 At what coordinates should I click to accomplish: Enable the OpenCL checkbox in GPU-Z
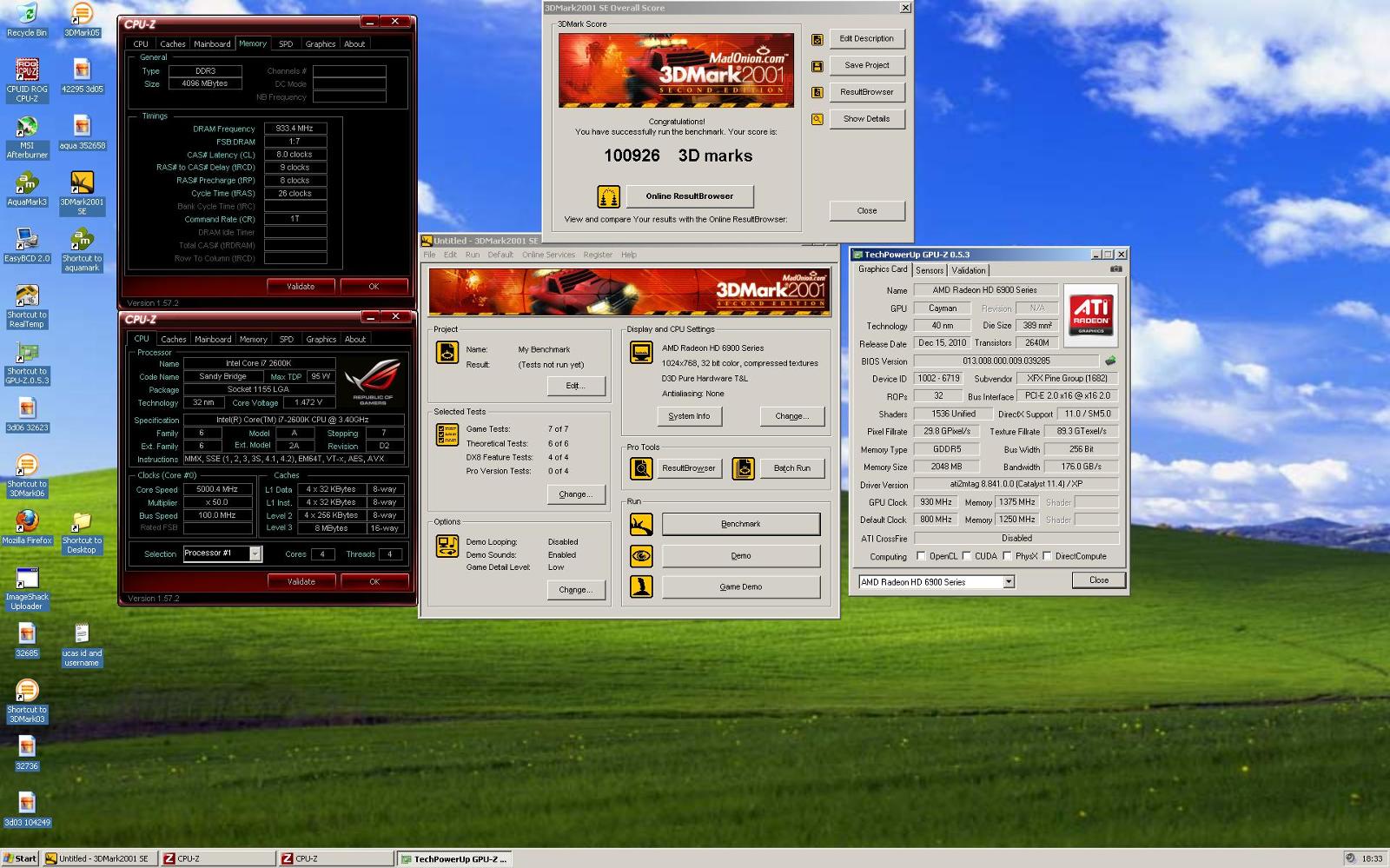pos(921,556)
